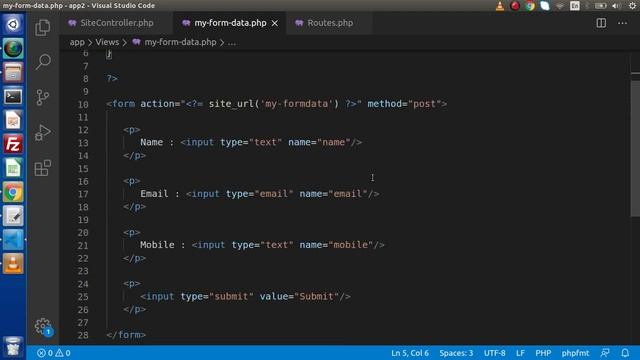
Task: Close the my-form-data.php tab
Action: pyautogui.click(x=275, y=23)
